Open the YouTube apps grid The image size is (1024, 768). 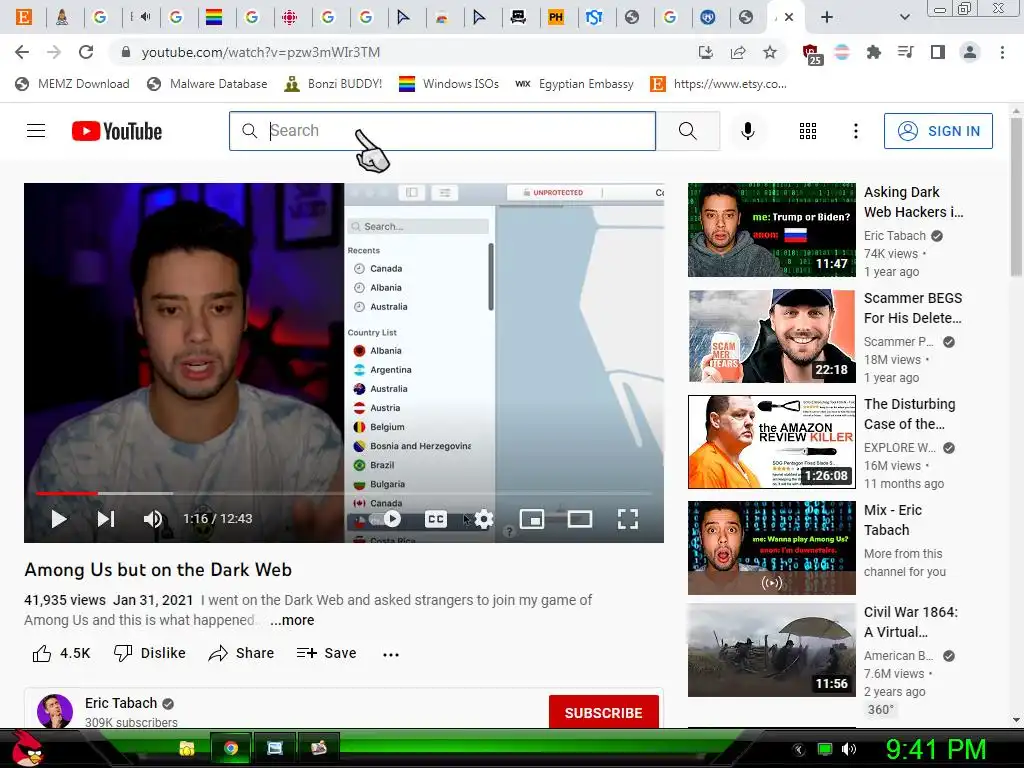coord(808,131)
